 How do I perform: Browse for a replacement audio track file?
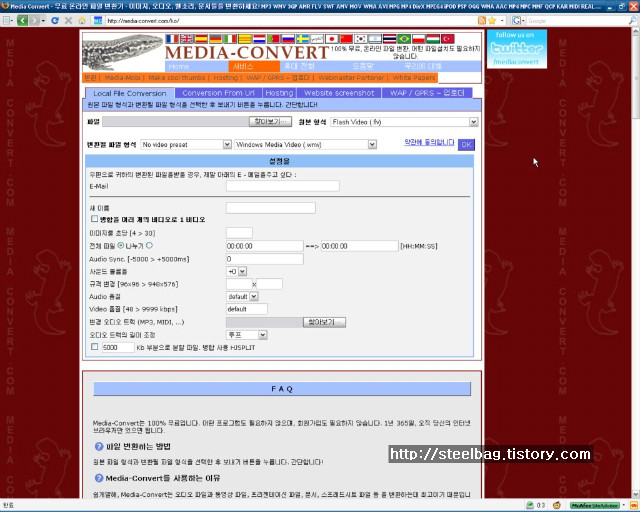pyautogui.click(x=324, y=322)
